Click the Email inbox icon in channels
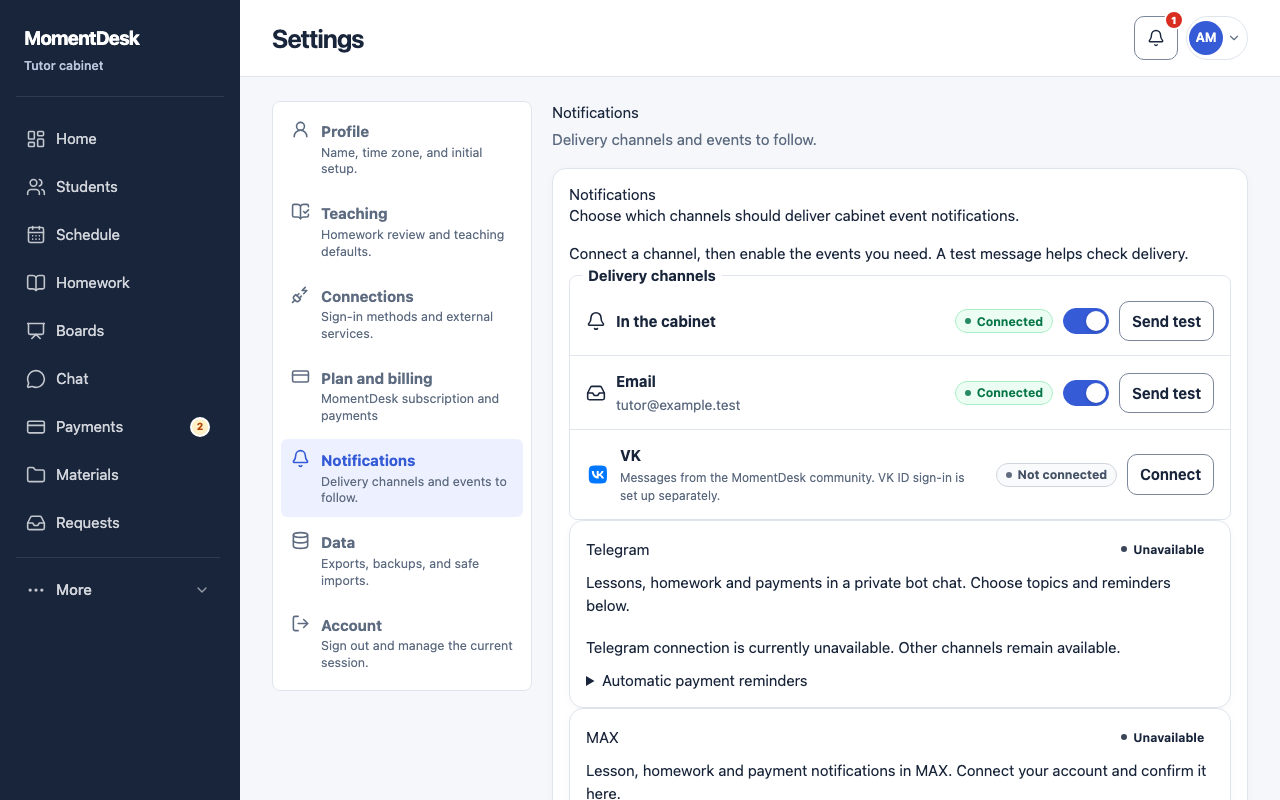Viewport: 1280px width, 800px height. [596, 393]
